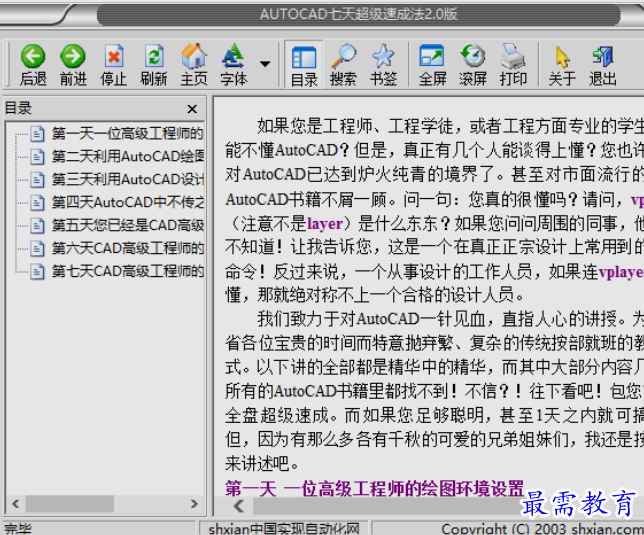
Task: Click the 前进 (Forward) green arrow icon
Action: (73, 56)
